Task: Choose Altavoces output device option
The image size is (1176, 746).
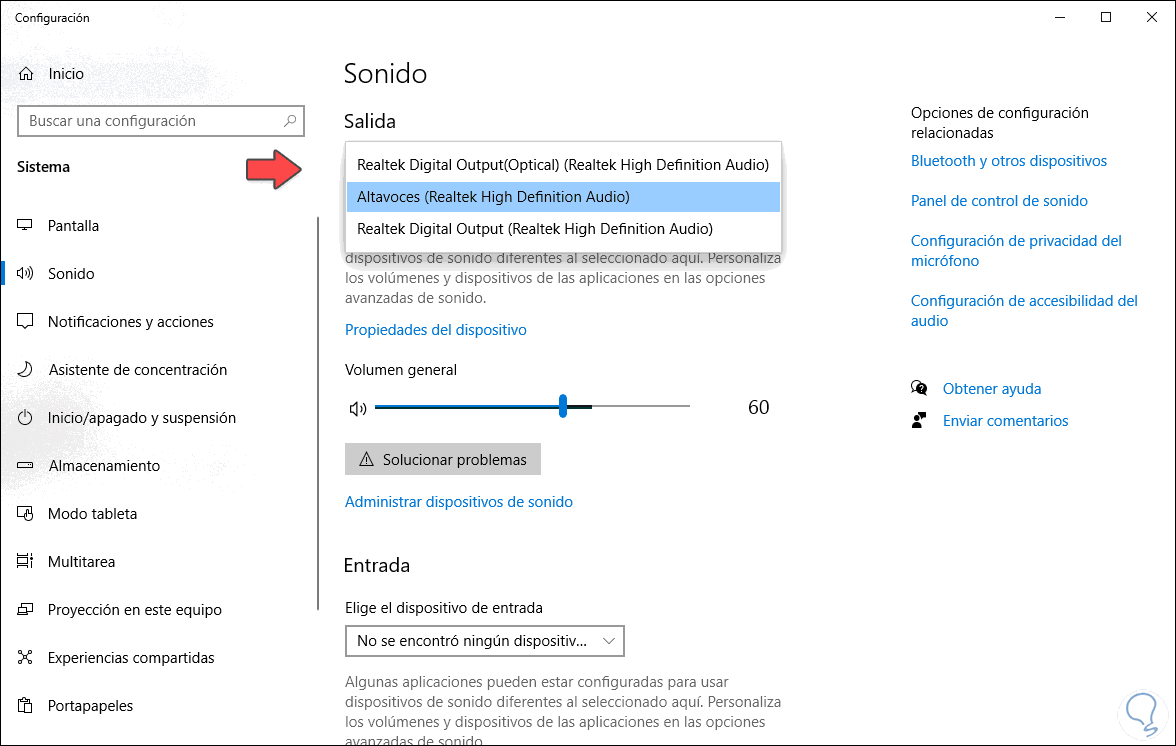Action: pos(562,197)
